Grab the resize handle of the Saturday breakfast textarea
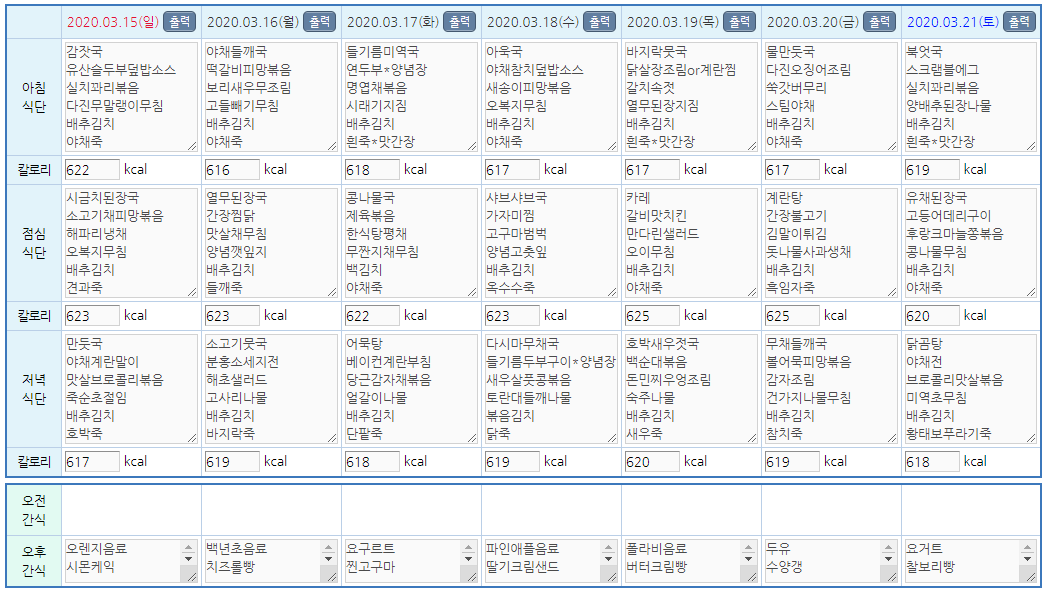1050x592 pixels. [1031, 145]
